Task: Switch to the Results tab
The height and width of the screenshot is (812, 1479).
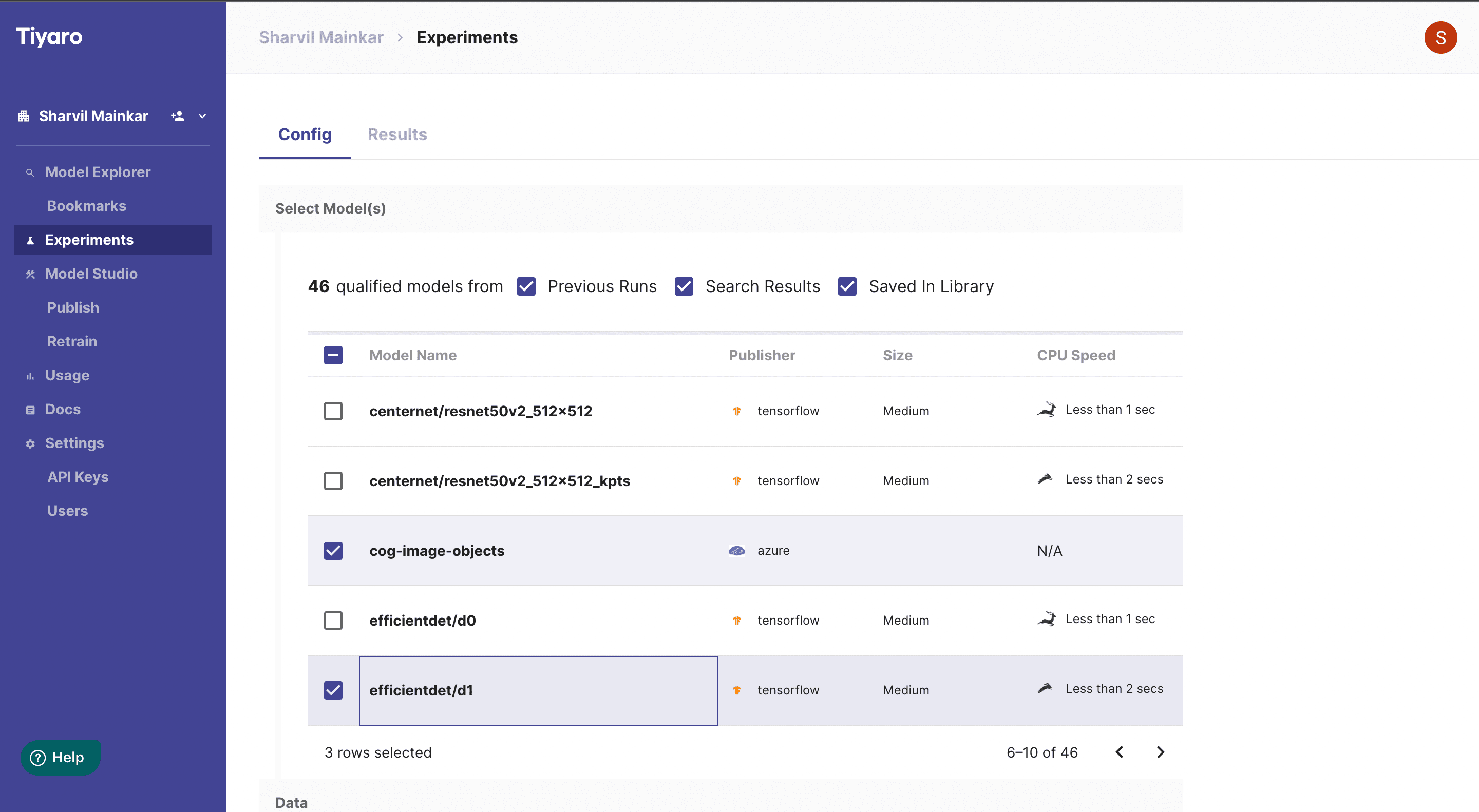Action: click(x=397, y=134)
